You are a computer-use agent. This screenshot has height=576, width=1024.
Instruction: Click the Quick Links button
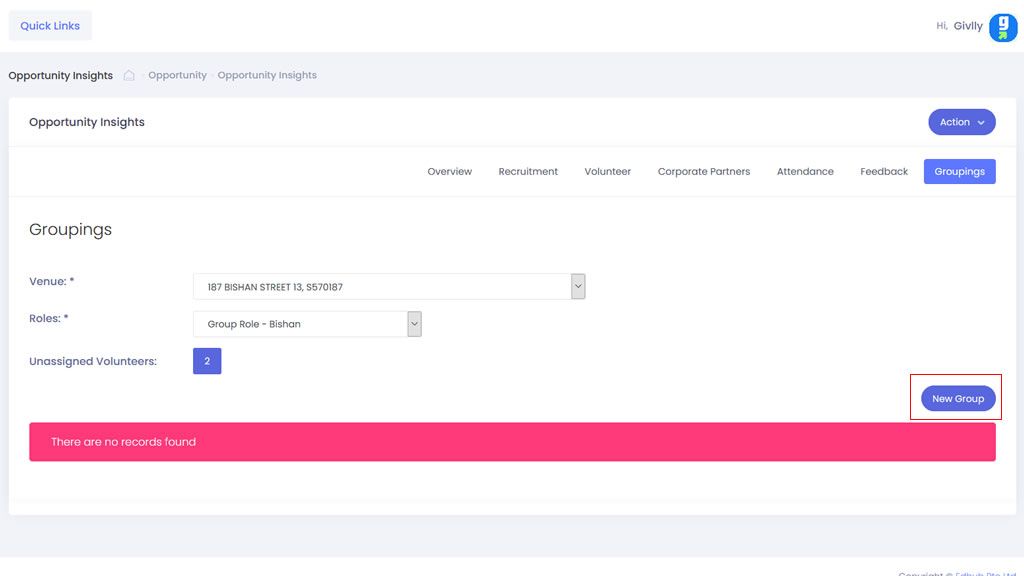click(50, 26)
